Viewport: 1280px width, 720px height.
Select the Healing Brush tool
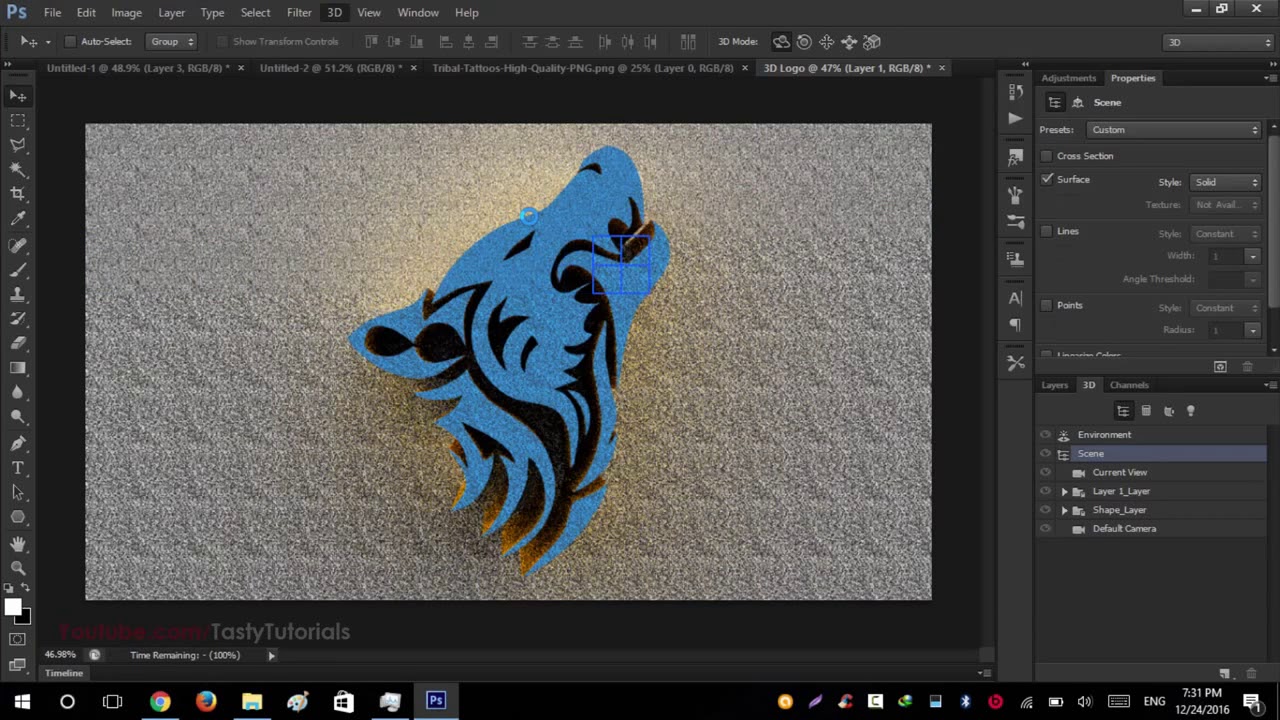click(18, 245)
